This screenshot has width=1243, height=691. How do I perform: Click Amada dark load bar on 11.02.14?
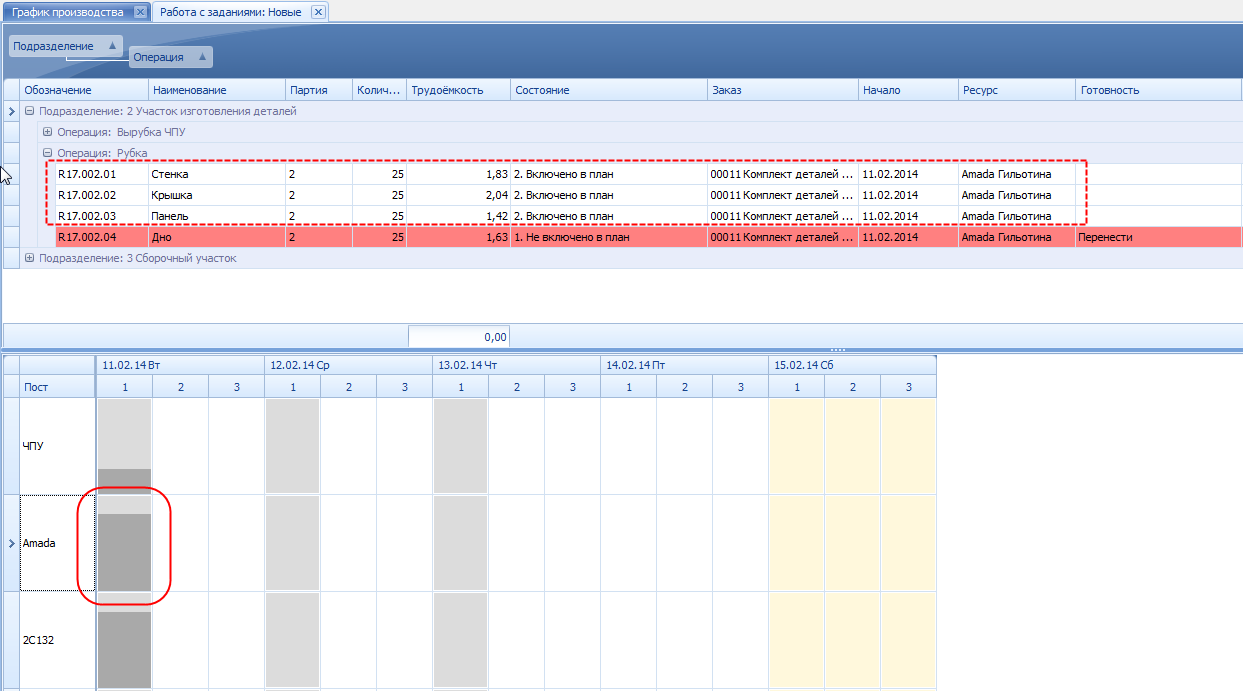pyautogui.click(x=125, y=552)
